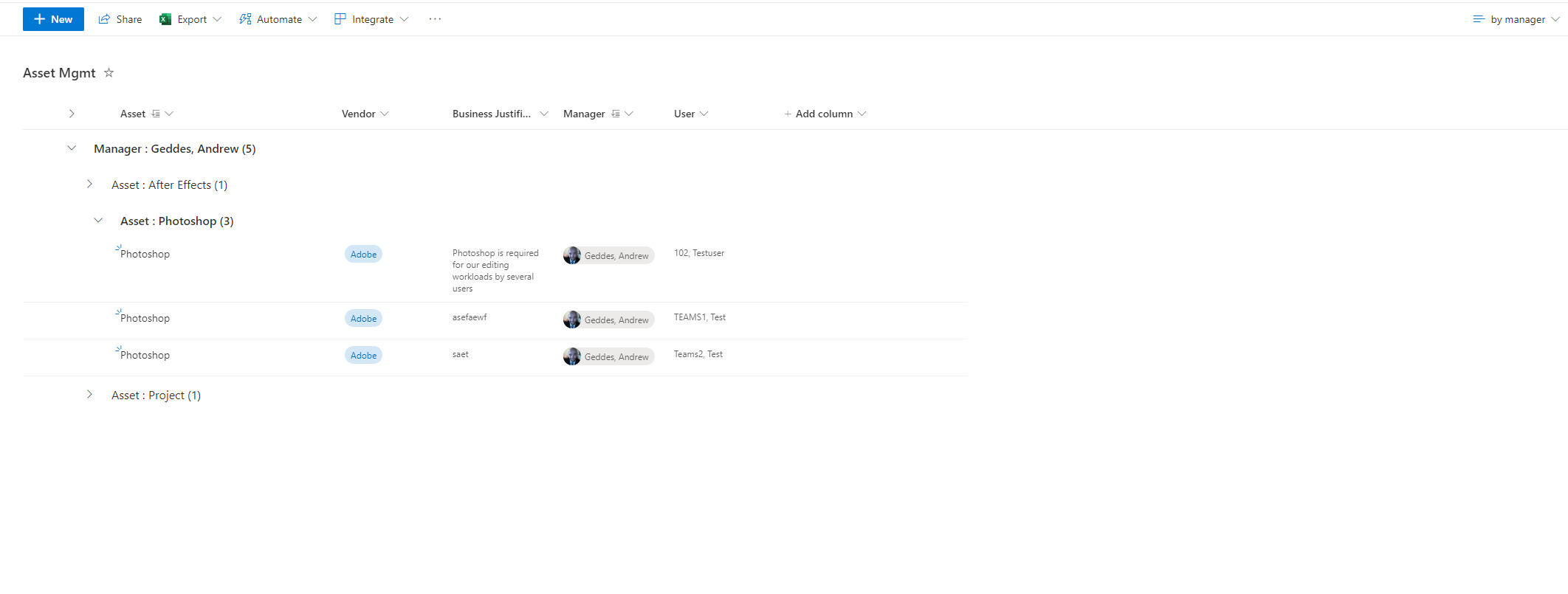This screenshot has width=1568, height=594.
Task: Favorite the Asset Mgmt list star
Action: 109,72
